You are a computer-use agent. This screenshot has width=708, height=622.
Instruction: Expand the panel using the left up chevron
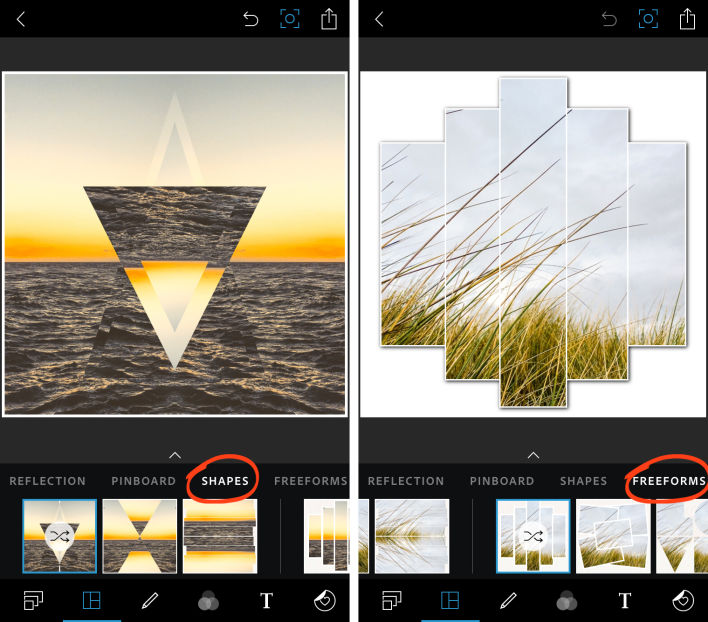click(175, 455)
